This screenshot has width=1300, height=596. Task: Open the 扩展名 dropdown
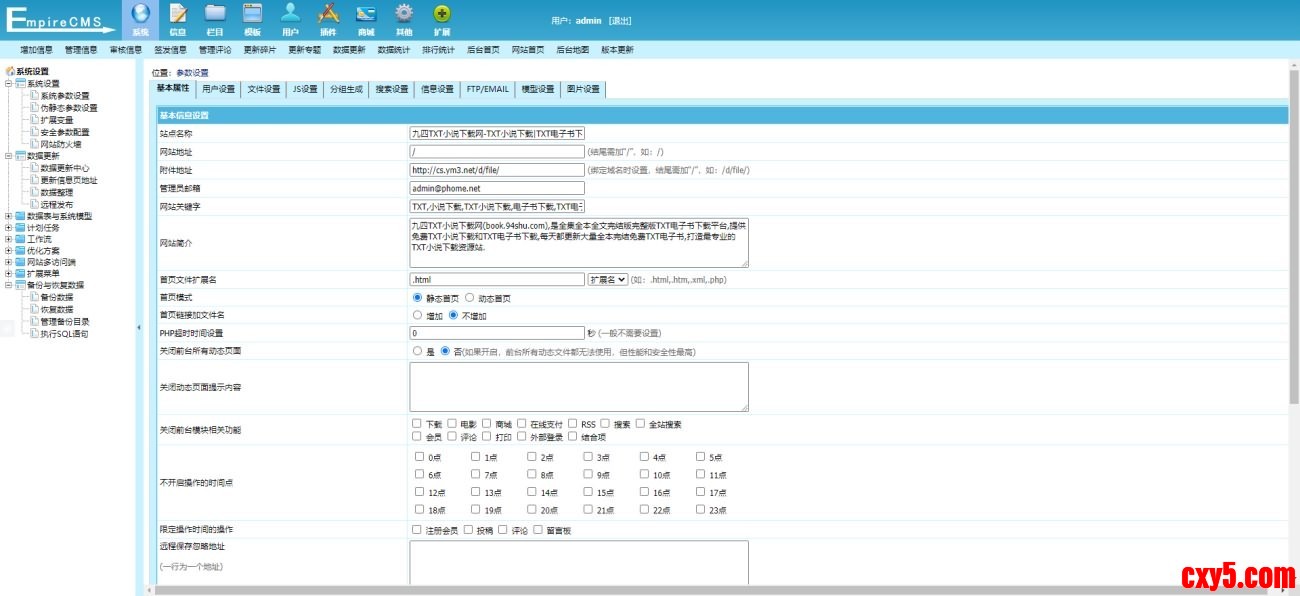[x=608, y=280]
